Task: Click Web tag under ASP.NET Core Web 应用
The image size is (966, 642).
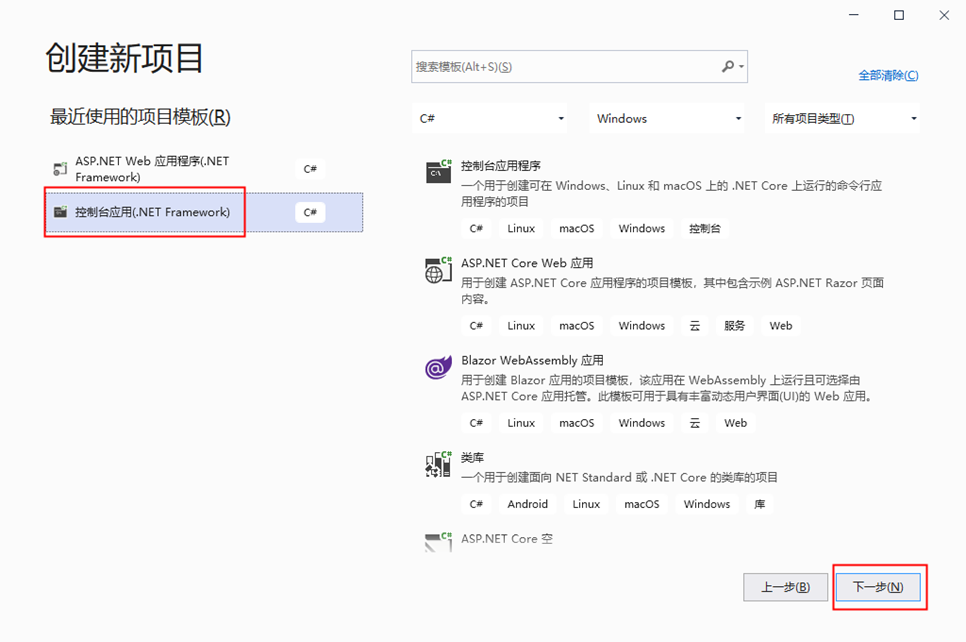Action: click(x=781, y=326)
